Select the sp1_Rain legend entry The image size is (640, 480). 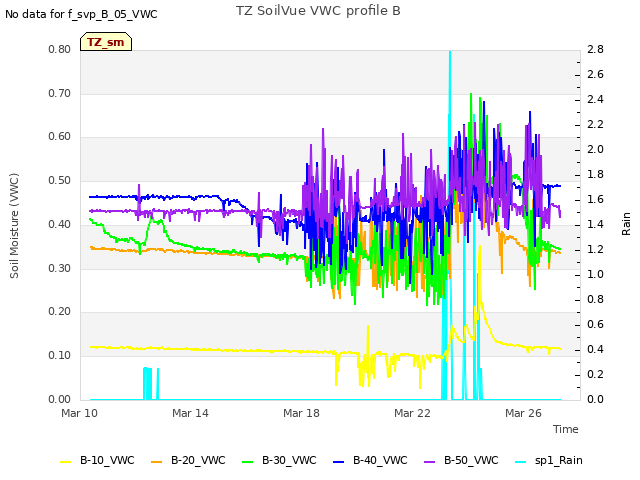tap(549, 460)
